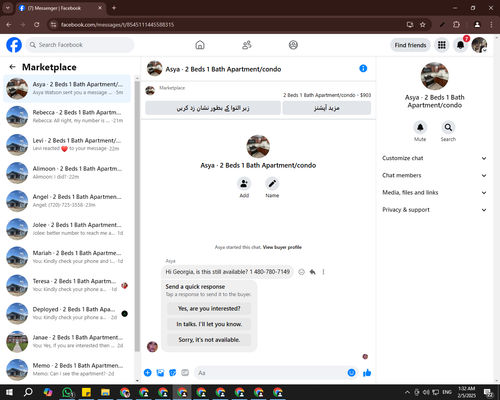Open account profile picture menu
The height and width of the screenshot is (400, 500).
(479, 45)
